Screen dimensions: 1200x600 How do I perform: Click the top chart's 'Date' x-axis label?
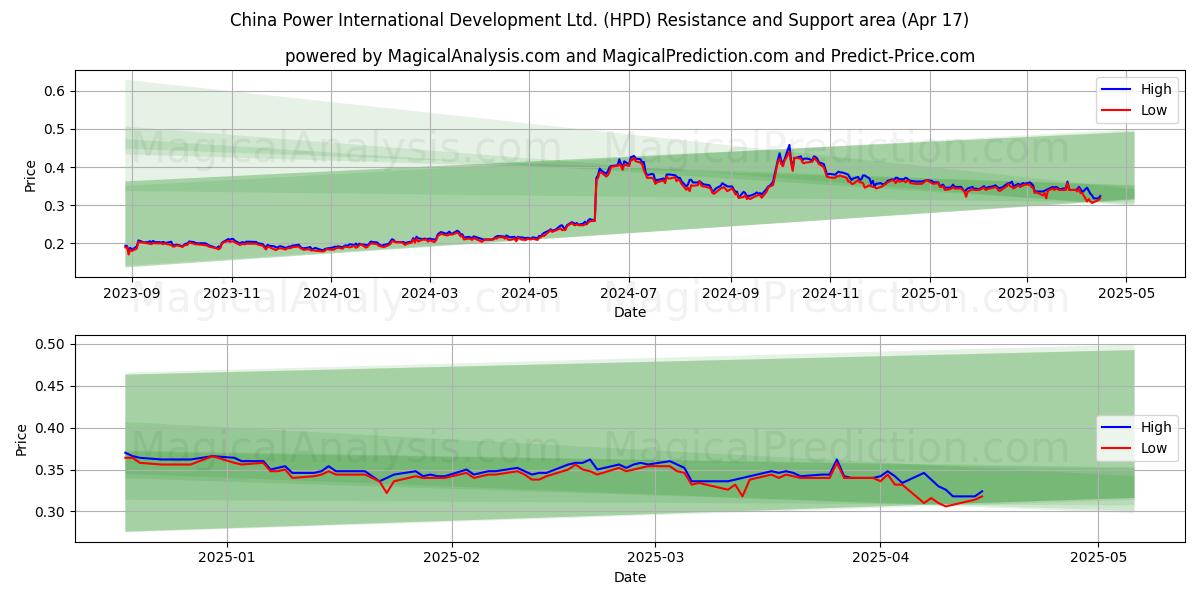(x=630, y=312)
